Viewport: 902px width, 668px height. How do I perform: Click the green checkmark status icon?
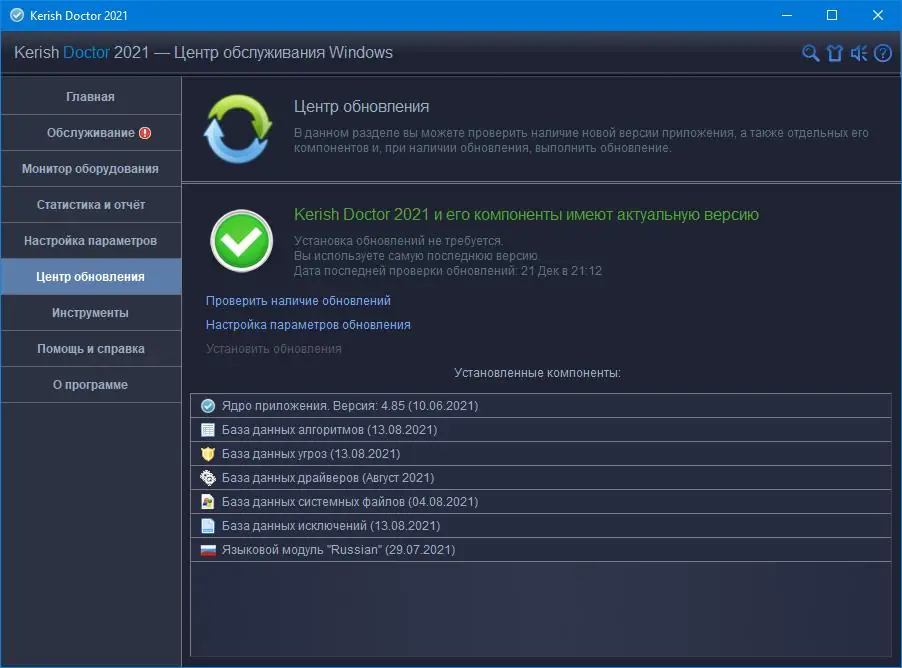(x=241, y=241)
